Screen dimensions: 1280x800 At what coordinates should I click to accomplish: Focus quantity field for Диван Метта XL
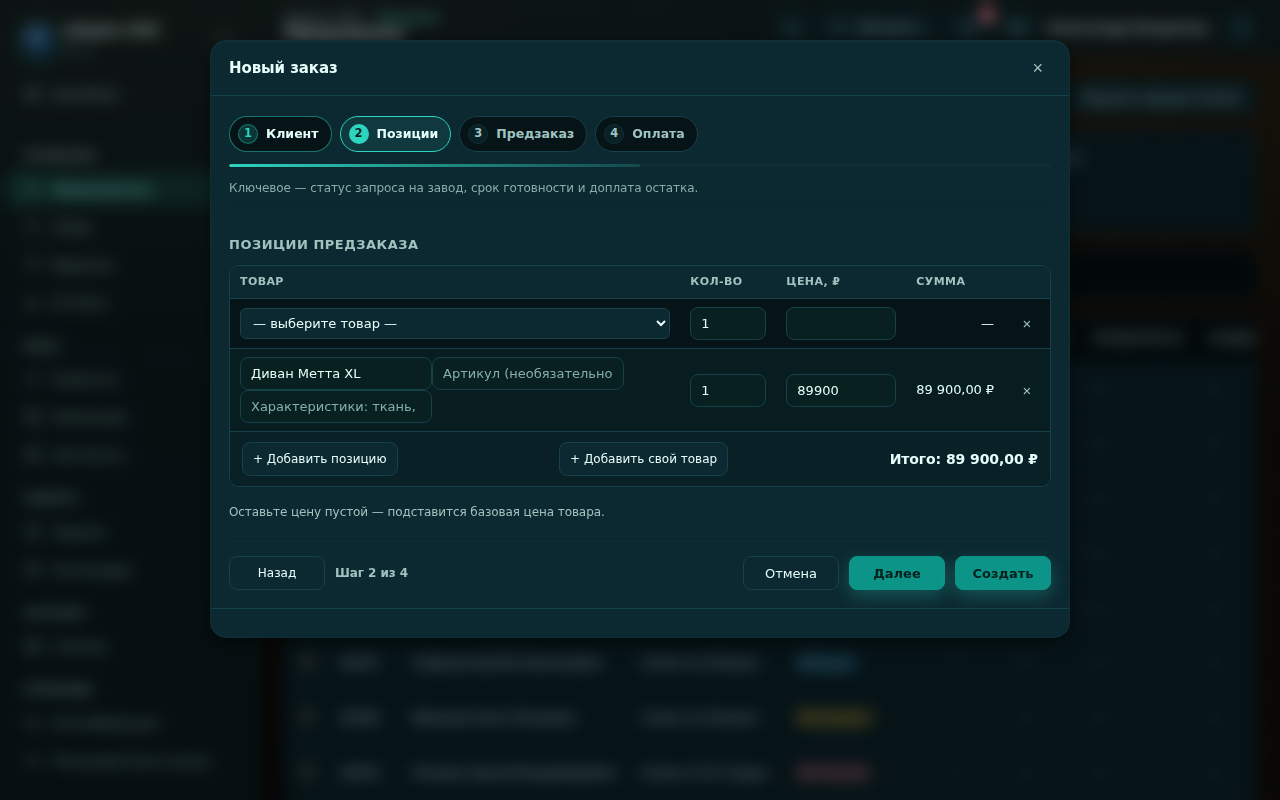(x=728, y=391)
